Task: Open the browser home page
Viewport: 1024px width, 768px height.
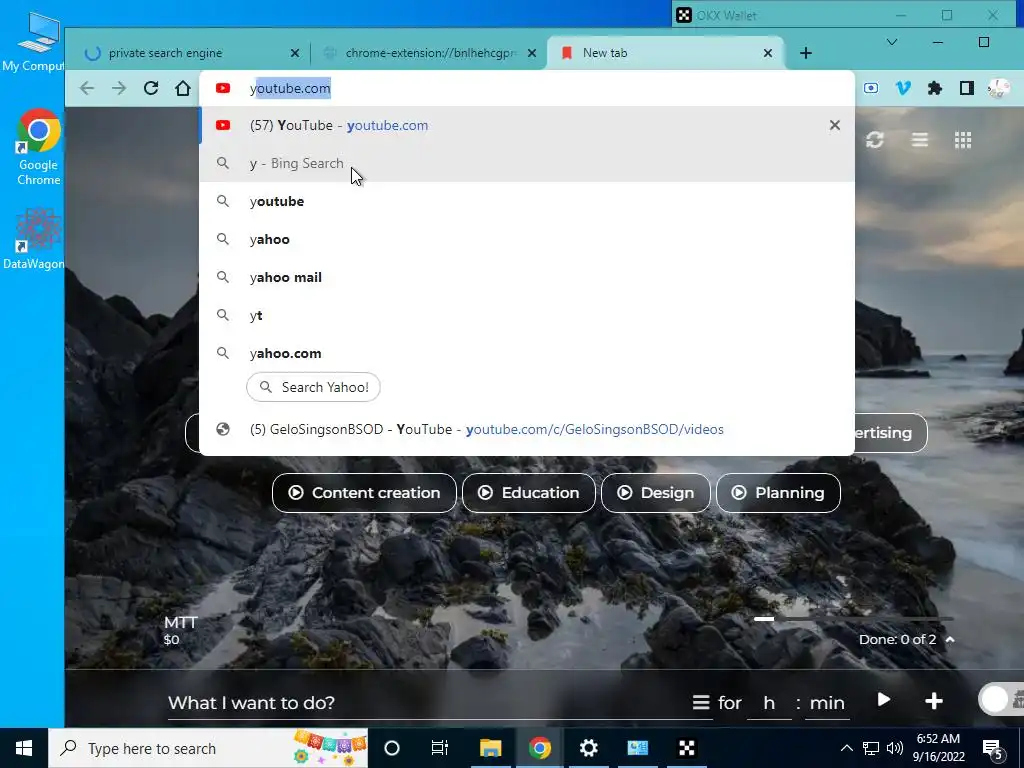Action: (183, 88)
